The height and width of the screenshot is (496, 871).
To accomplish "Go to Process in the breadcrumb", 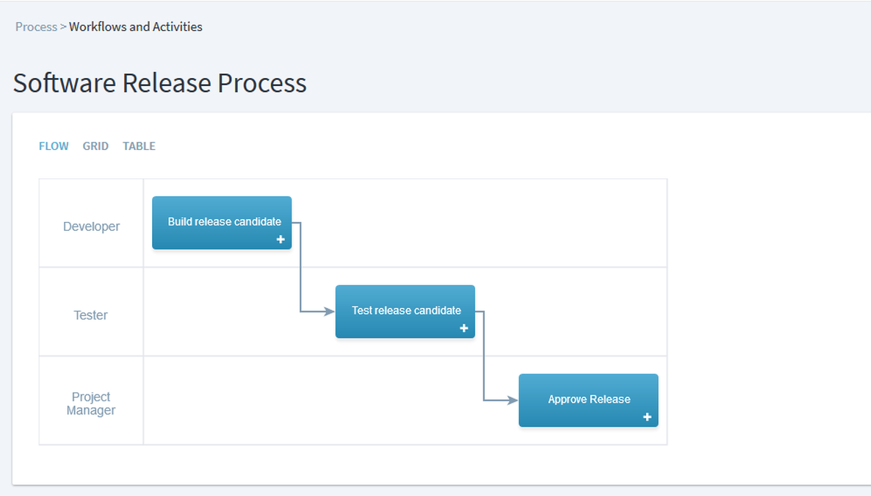I will (36, 27).
